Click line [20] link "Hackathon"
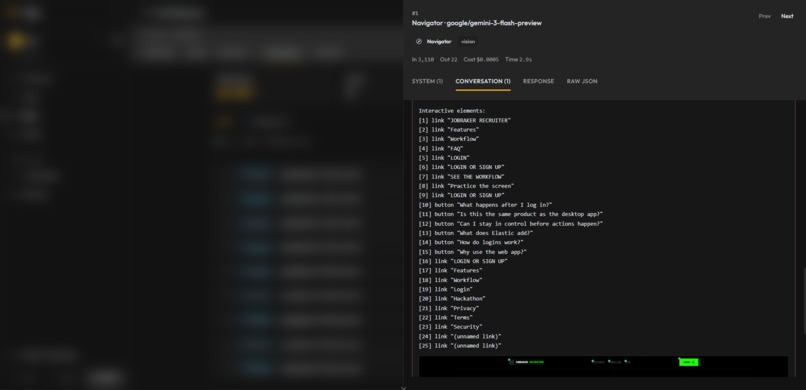Viewport: 806px width, 390px height. [x=452, y=299]
